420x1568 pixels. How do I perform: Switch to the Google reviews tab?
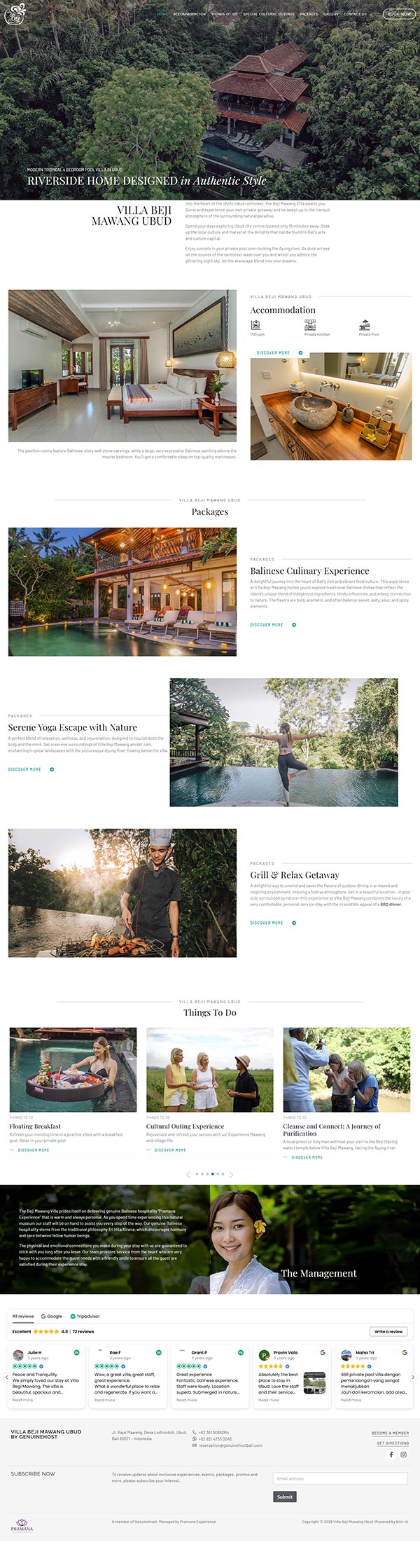[x=52, y=1316]
